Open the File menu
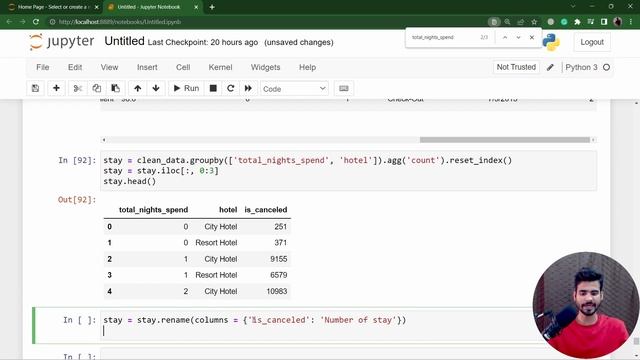Screen dimensions: 640x360 click(x=42, y=67)
